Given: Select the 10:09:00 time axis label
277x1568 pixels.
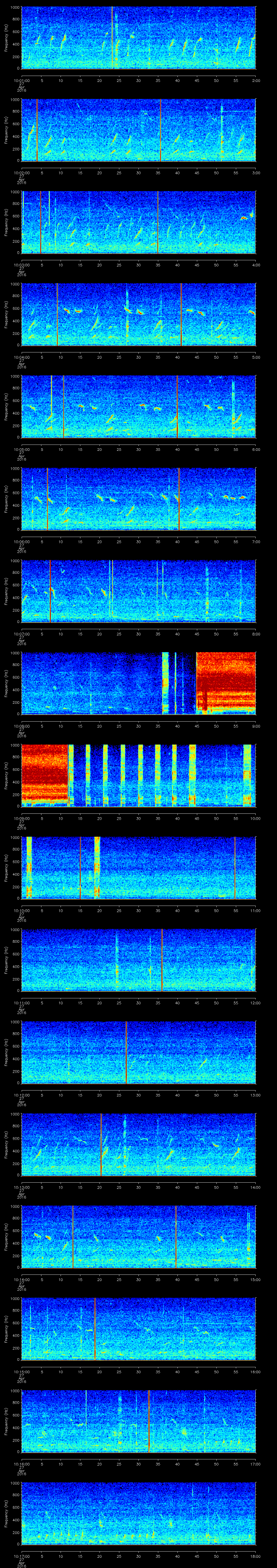Looking at the screenshot, I should tap(21, 819).
